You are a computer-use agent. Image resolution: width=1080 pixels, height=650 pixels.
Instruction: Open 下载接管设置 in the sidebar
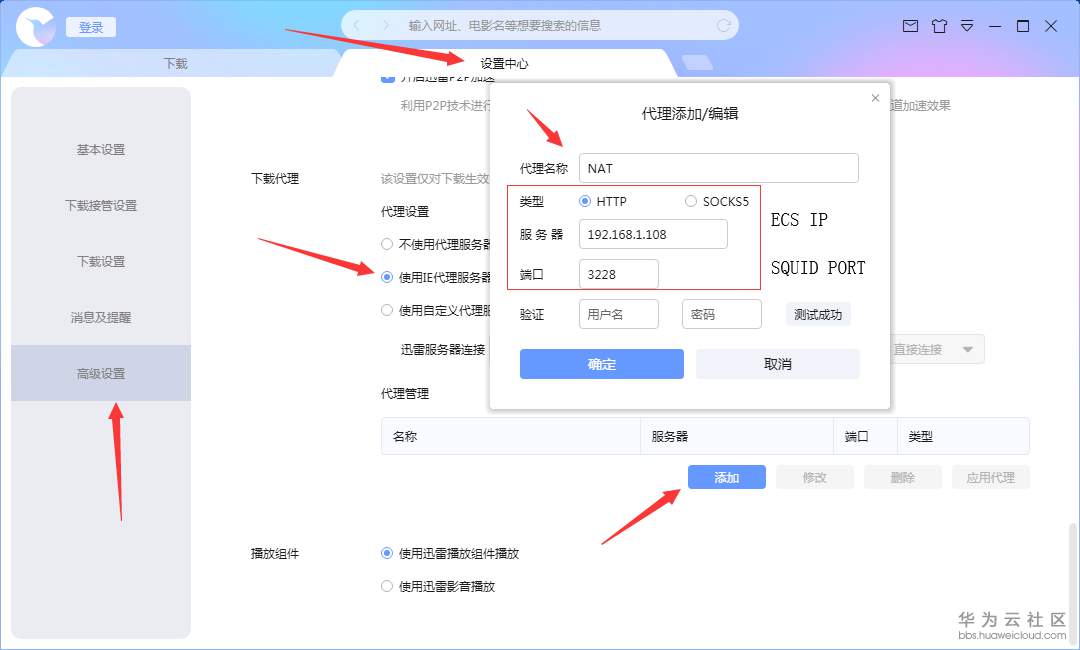click(101, 205)
